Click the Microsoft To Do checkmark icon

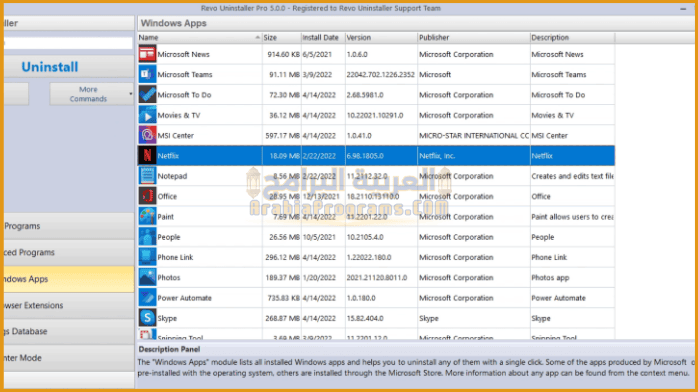click(x=147, y=95)
